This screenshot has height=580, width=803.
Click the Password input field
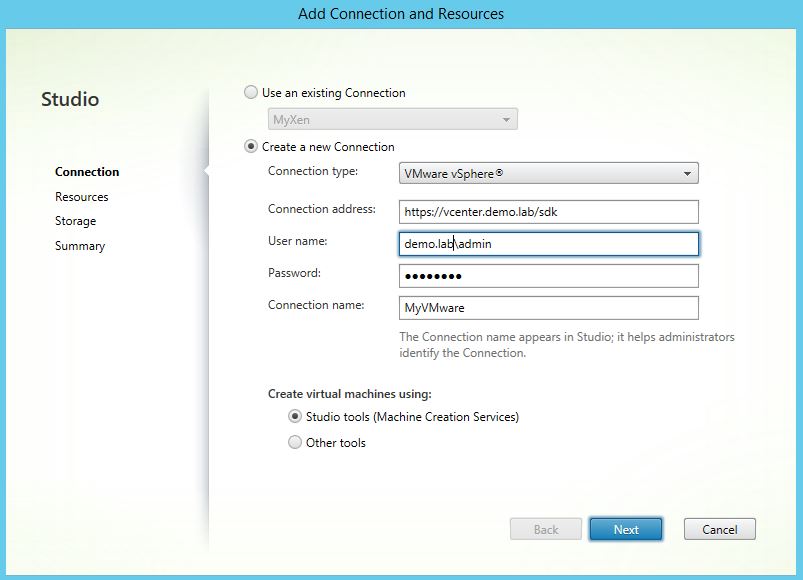(x=548, y=276)
